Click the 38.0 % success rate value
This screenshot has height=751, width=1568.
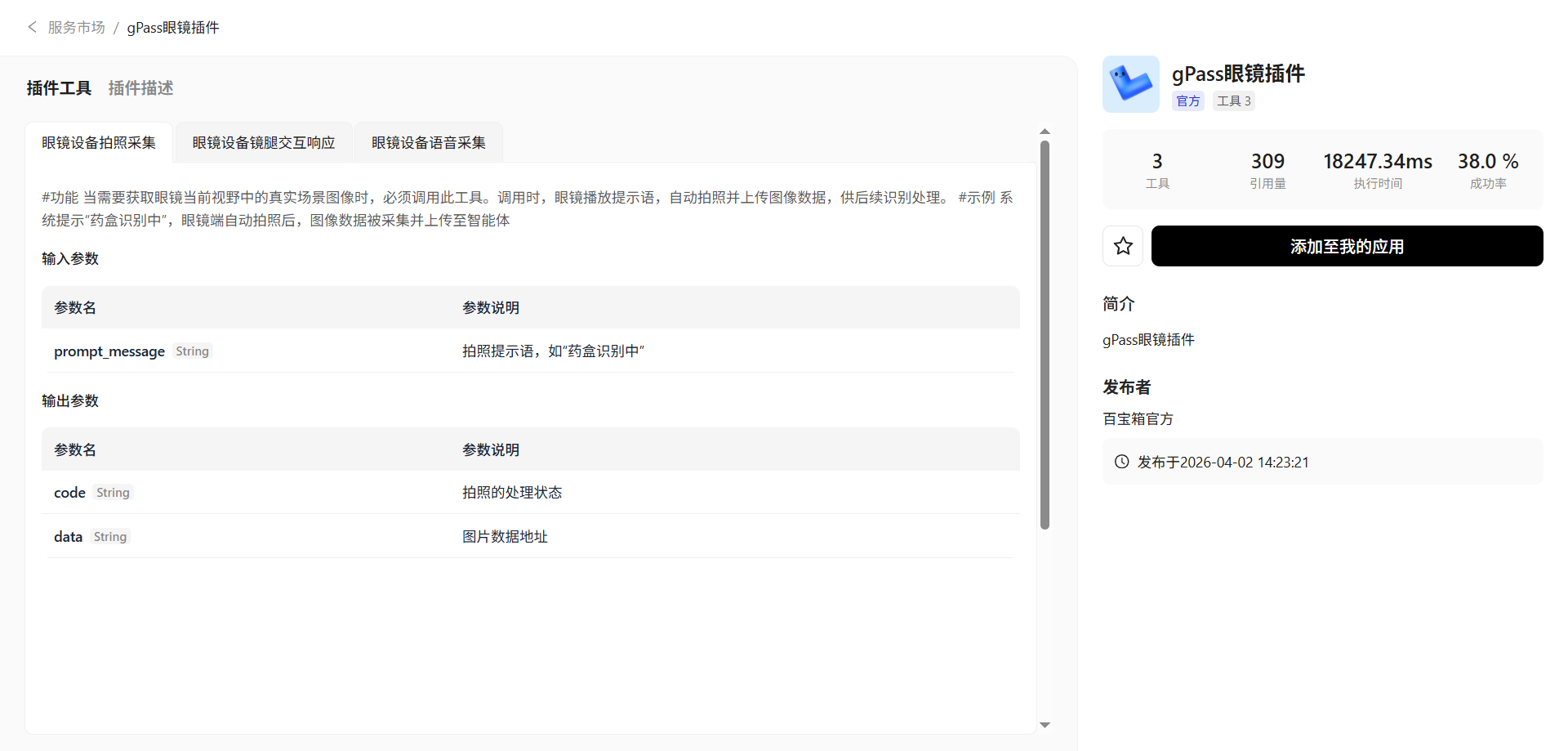point(1488,161)
